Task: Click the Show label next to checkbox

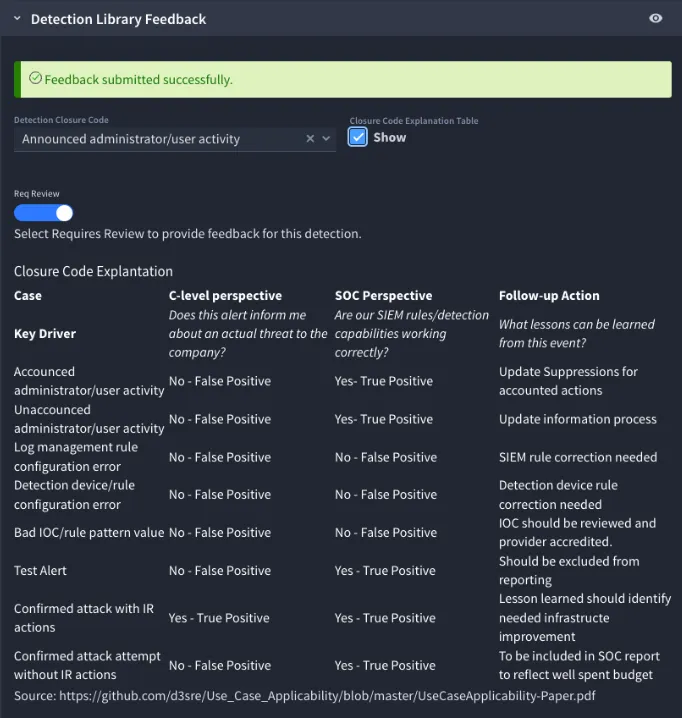Action: point(390,137)
